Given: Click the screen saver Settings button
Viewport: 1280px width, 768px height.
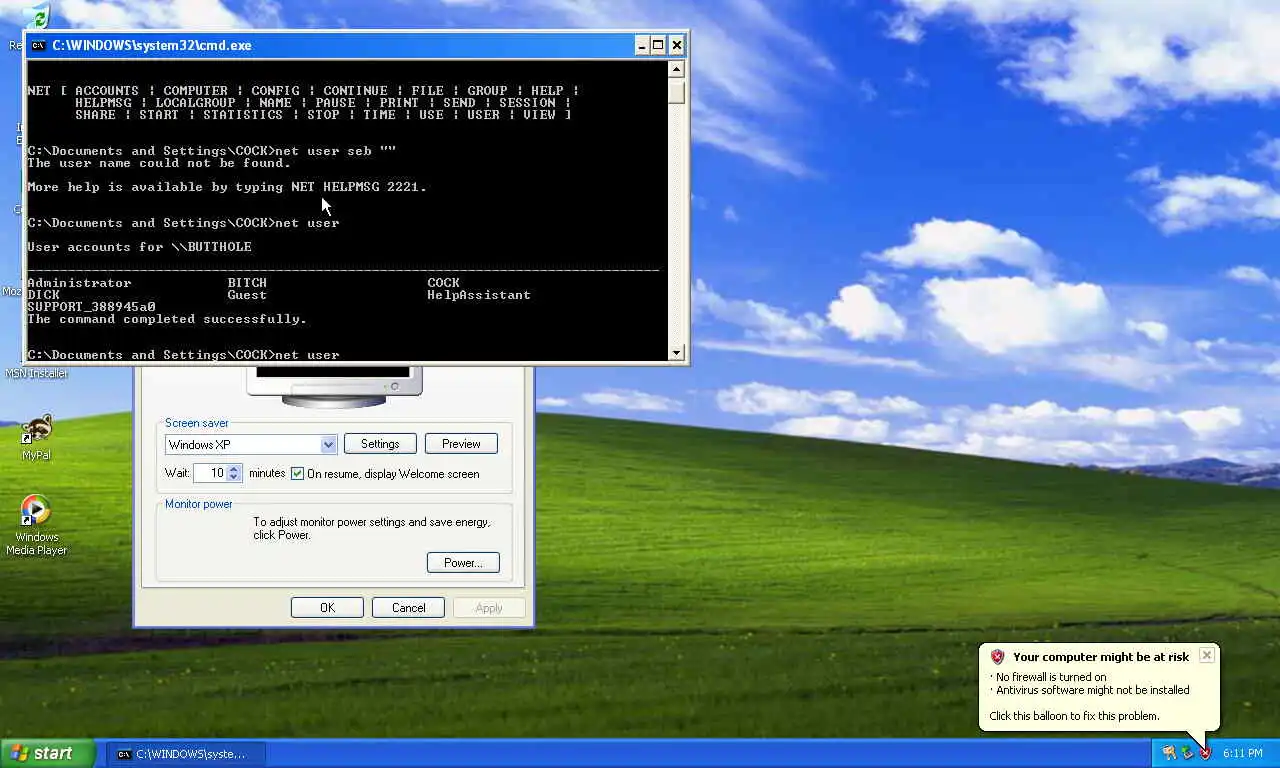Looking at the screenshot, I should (380, 444).
